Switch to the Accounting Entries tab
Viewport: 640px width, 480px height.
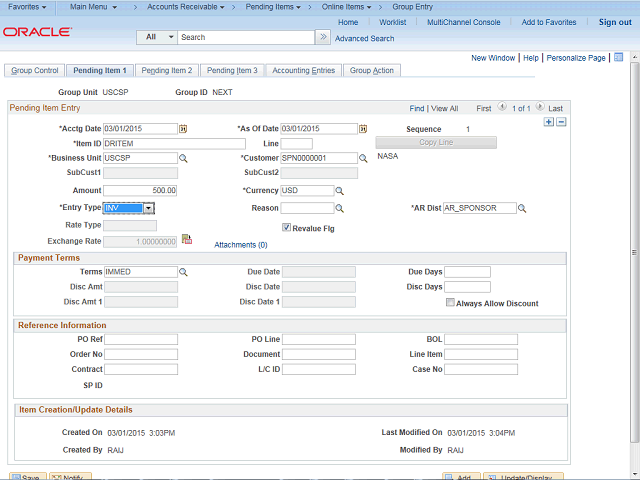pyautogui.click(x=303, y=71)
